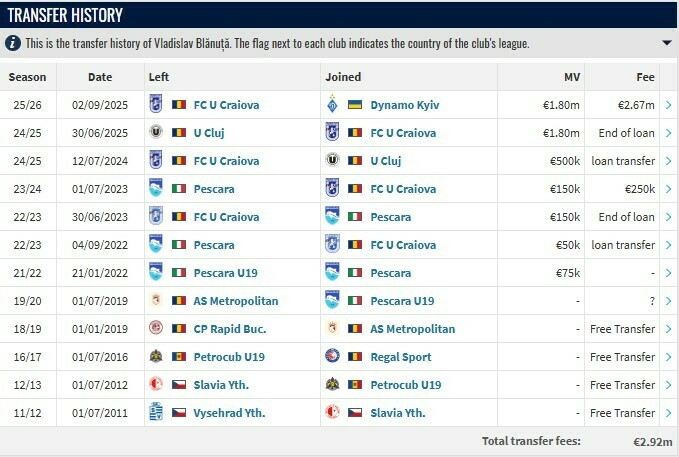Open details arrow for the 2011 Slavia Yth. transfer
The height and width of the screenshot is (457, 679).
tap(668, 413)
